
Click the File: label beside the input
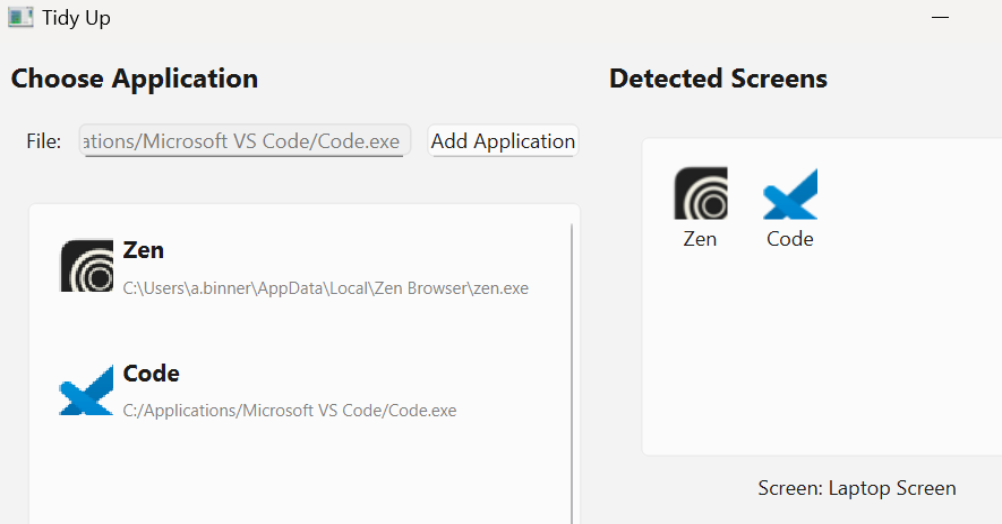point(44,141)
